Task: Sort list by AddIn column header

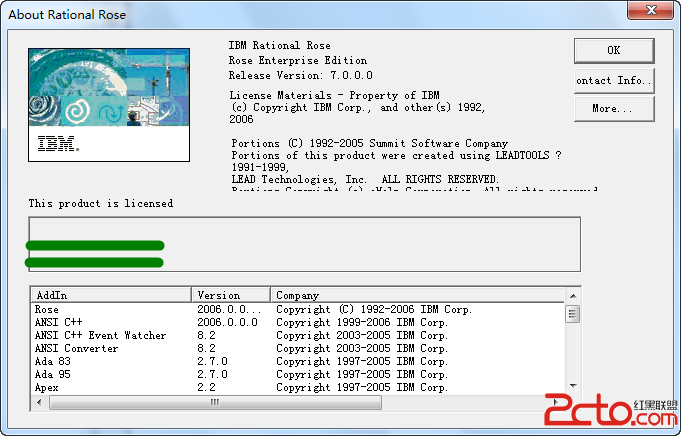Action: (x=111, y=295)
